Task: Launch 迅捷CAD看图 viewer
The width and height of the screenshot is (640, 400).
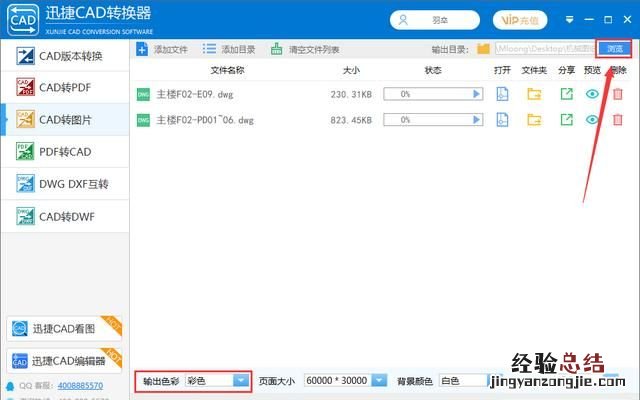Action: tap(64, 329)
